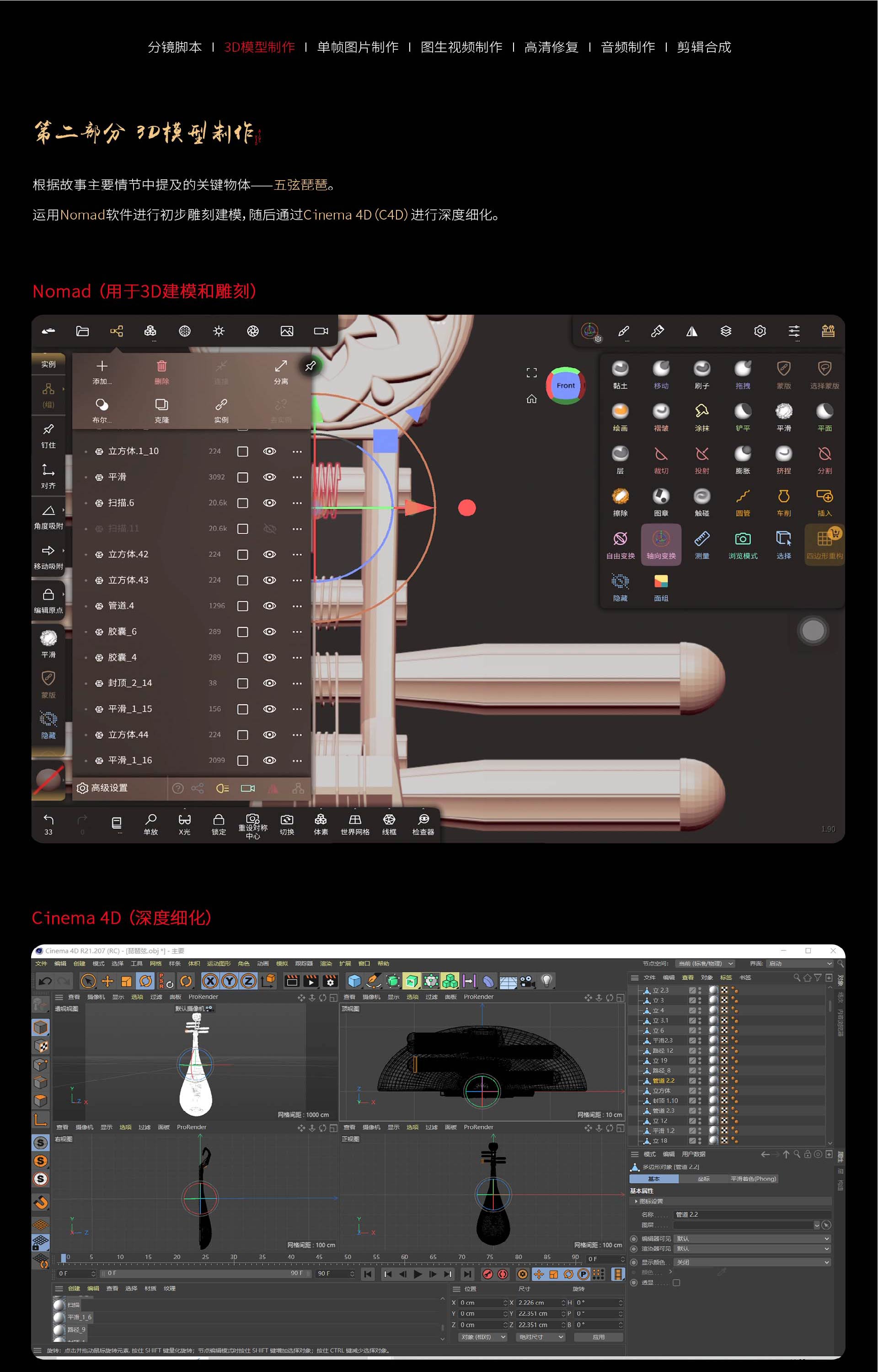The height and width of the screenshot is (1372, 878).
Task: Check the selection box for 管道.4
Action: (242, 606)
